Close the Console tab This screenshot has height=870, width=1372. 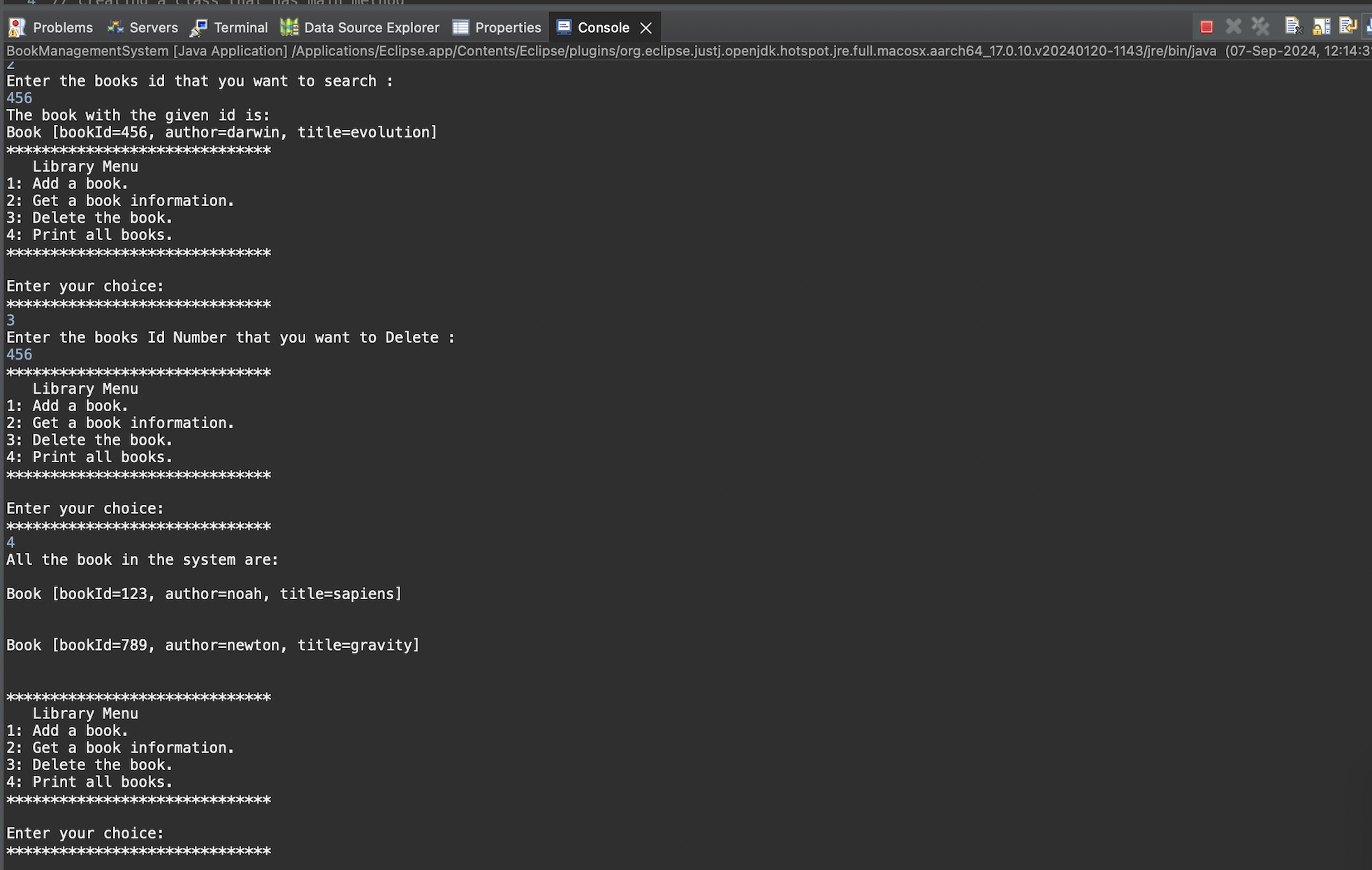point(646,28)
